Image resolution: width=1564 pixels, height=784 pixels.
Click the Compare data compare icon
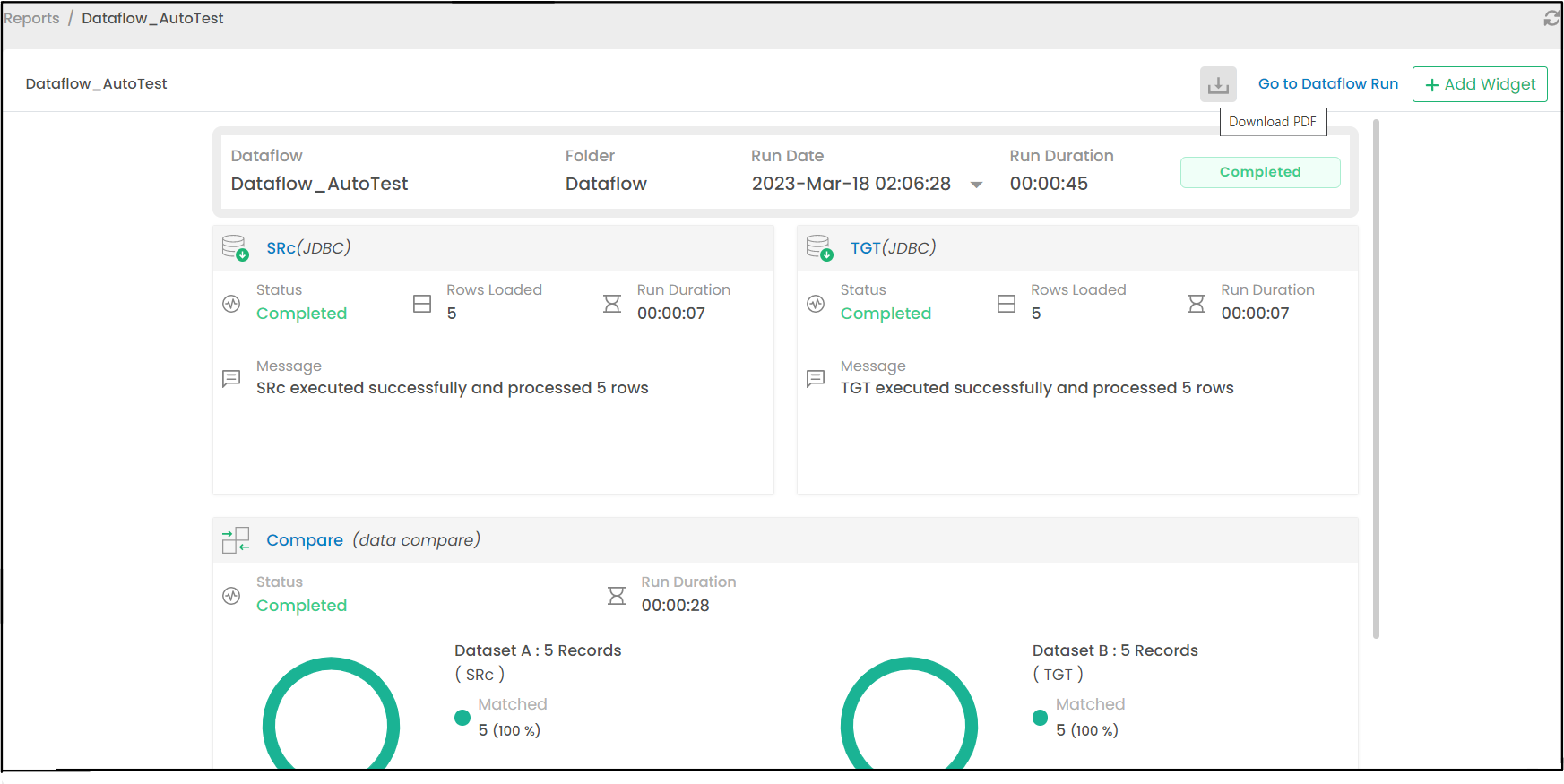(236, 540)
